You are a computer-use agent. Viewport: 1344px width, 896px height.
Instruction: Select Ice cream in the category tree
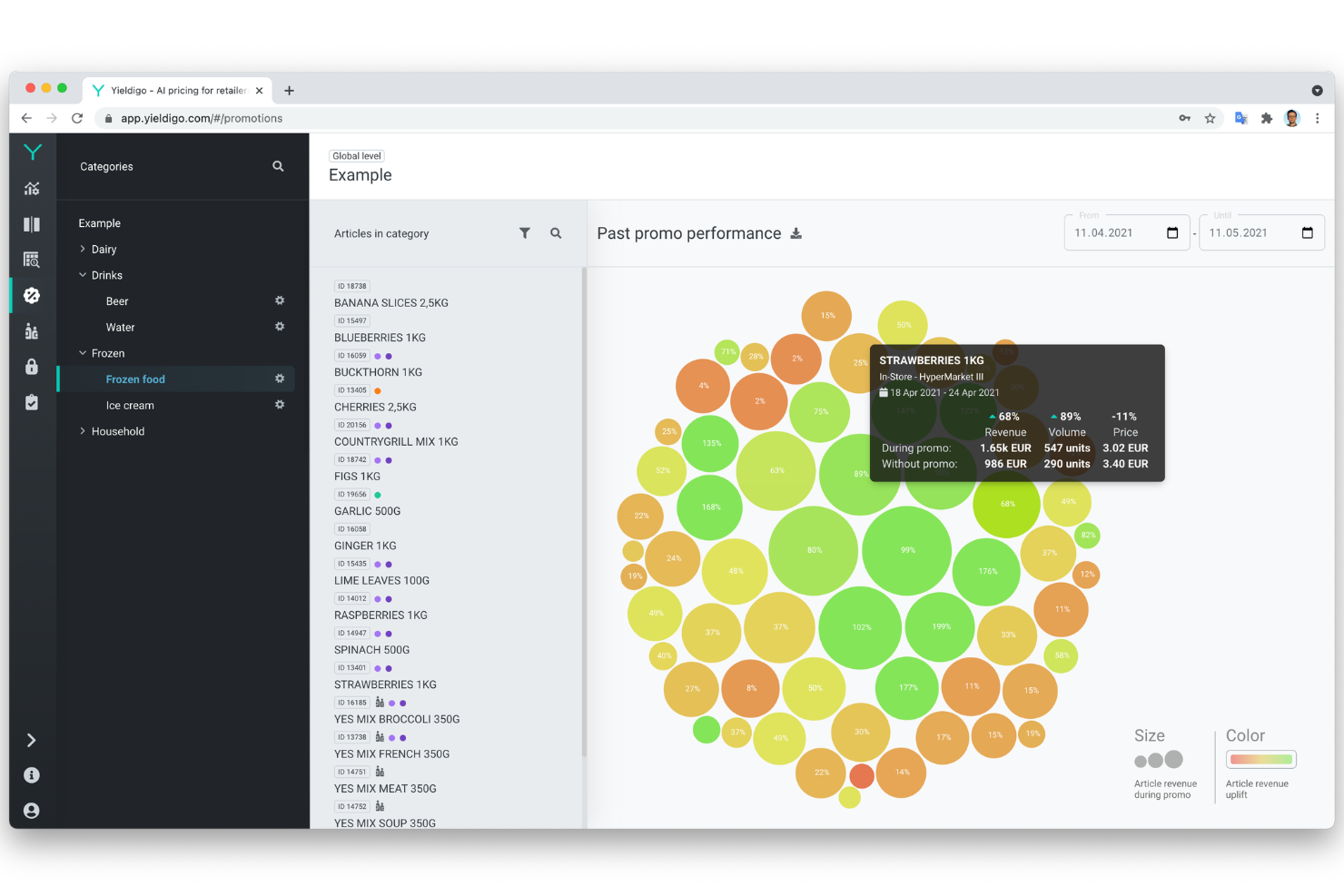[x=130, y=405]
